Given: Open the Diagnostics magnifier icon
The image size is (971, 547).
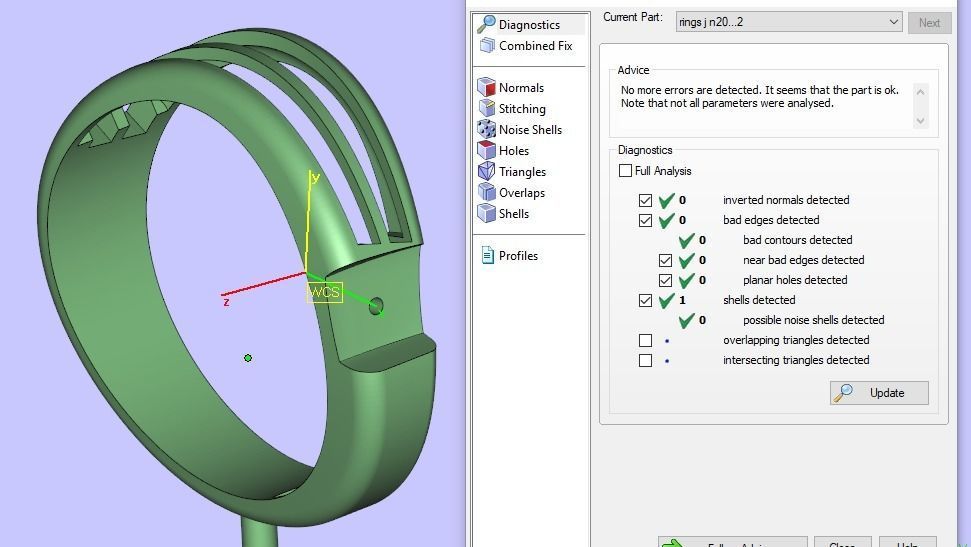Looking at the screenshot, I should (486, 24).
